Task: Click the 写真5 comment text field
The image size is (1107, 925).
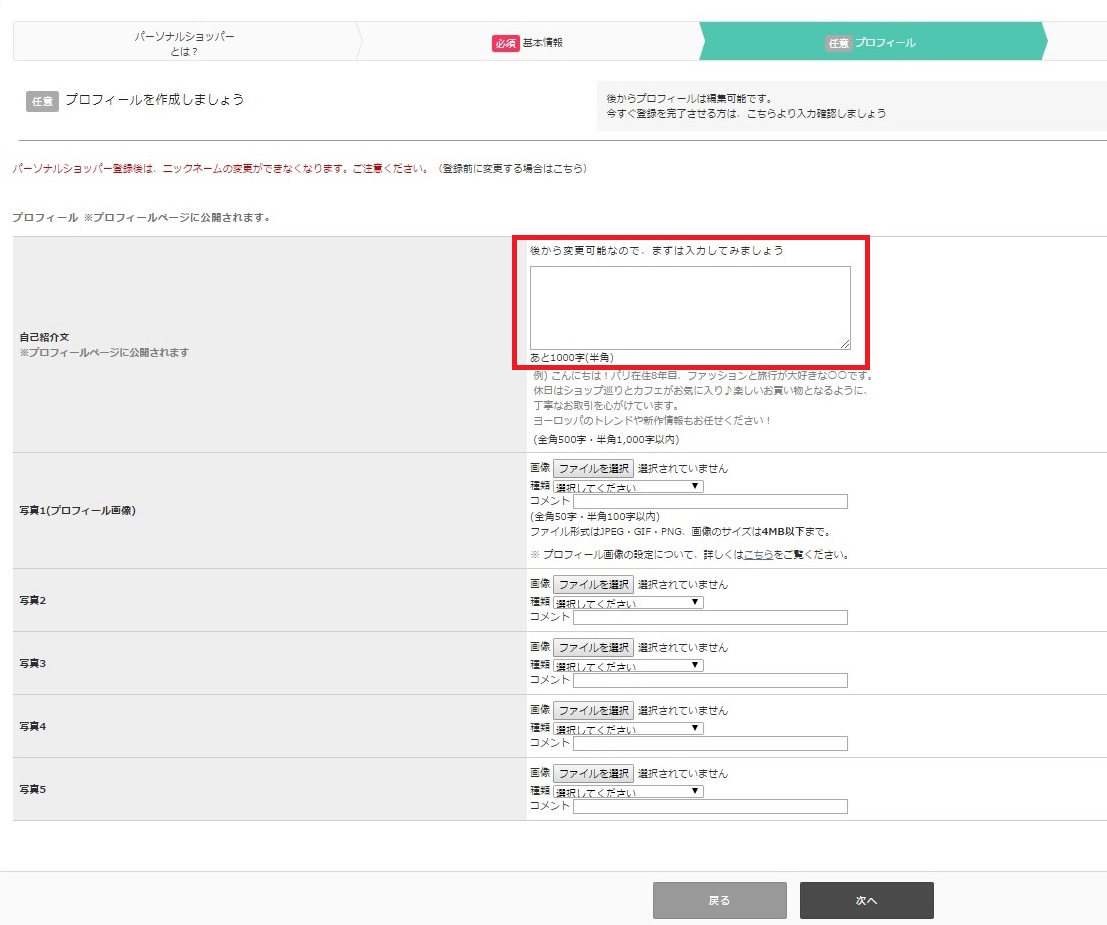Action: point(710,806)
